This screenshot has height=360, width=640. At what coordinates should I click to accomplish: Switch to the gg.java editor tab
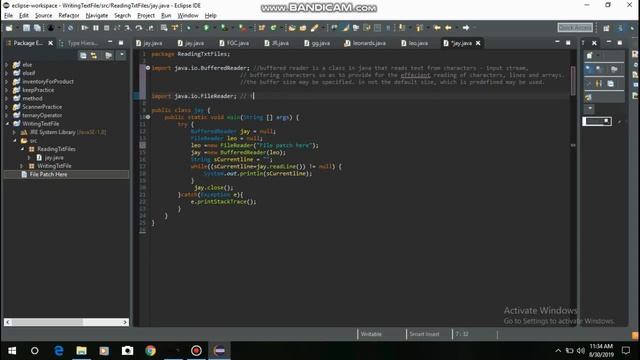pos(317,43)
